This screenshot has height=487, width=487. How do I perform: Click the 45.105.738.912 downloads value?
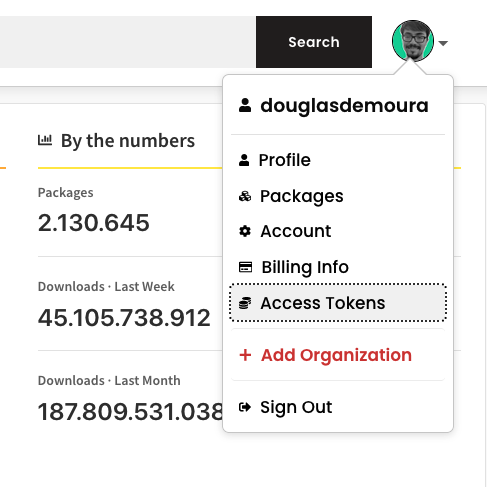tap(124, 317)
